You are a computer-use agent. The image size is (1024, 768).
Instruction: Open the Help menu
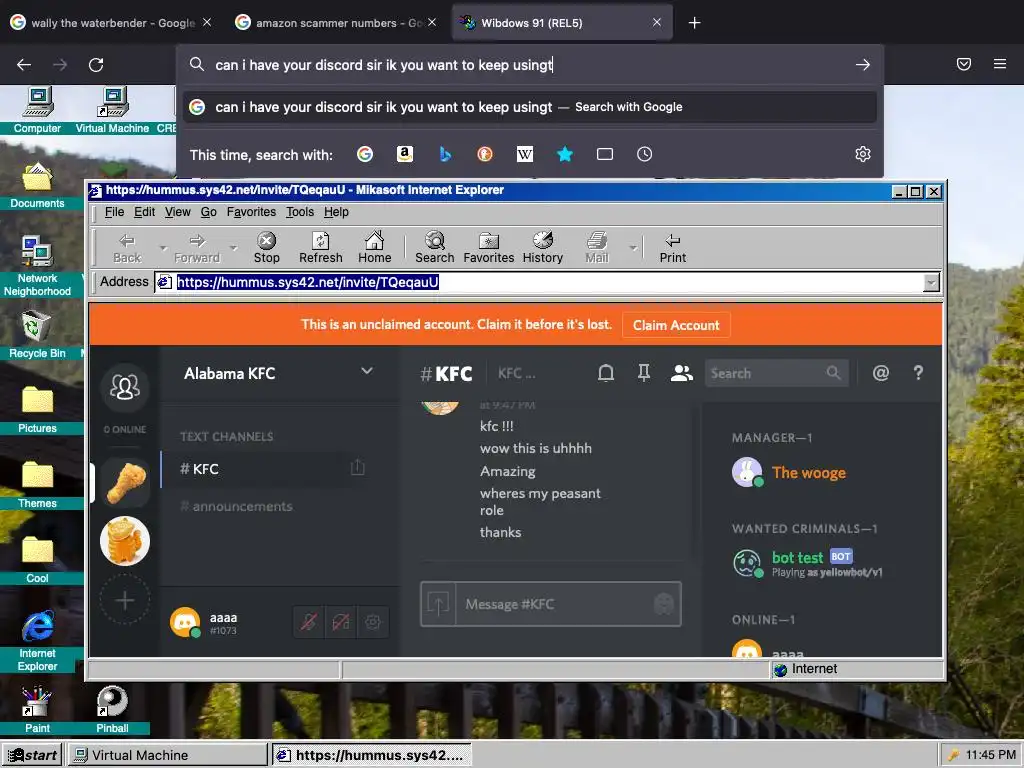click(x=336, y=212)
